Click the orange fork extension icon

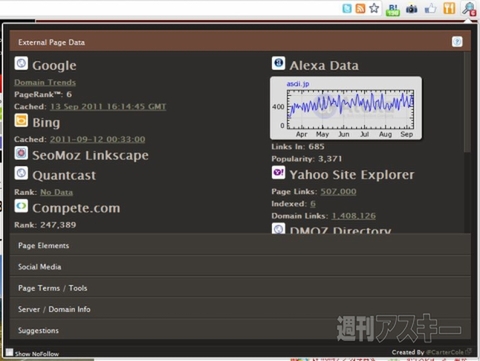449,8
